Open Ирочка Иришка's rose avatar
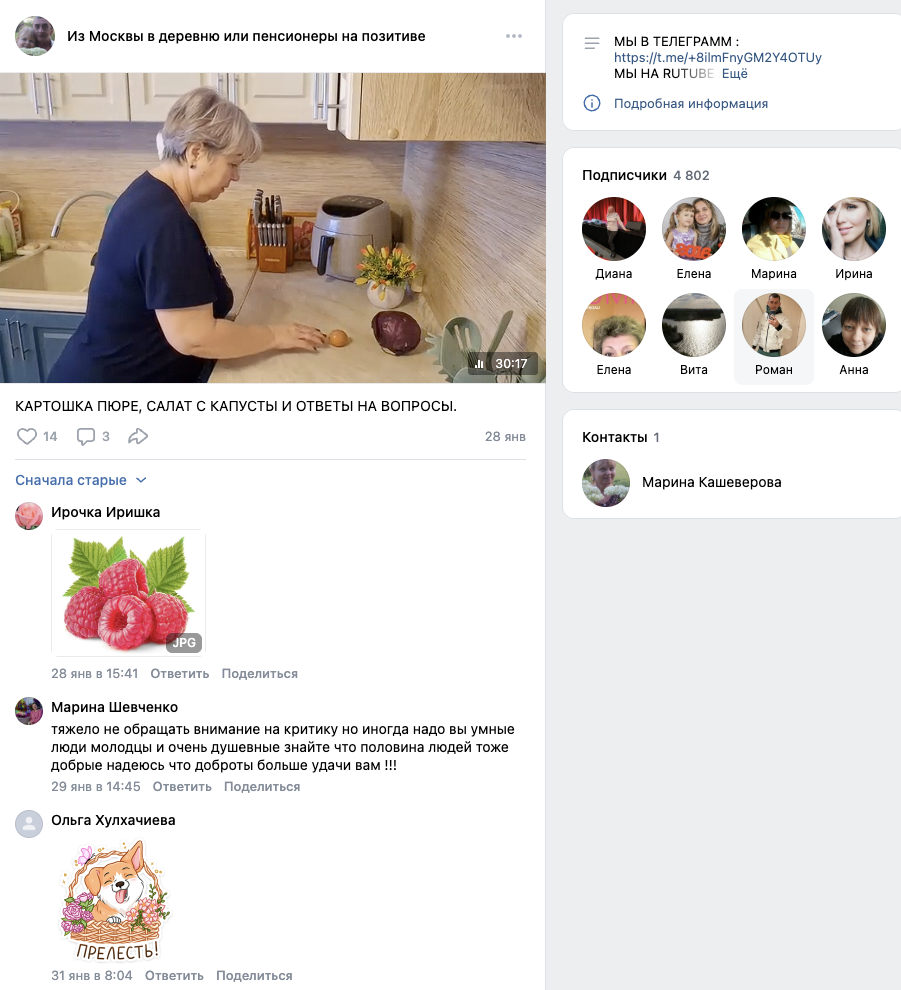This screenshot has height=990, width=901. pos(28,516)
